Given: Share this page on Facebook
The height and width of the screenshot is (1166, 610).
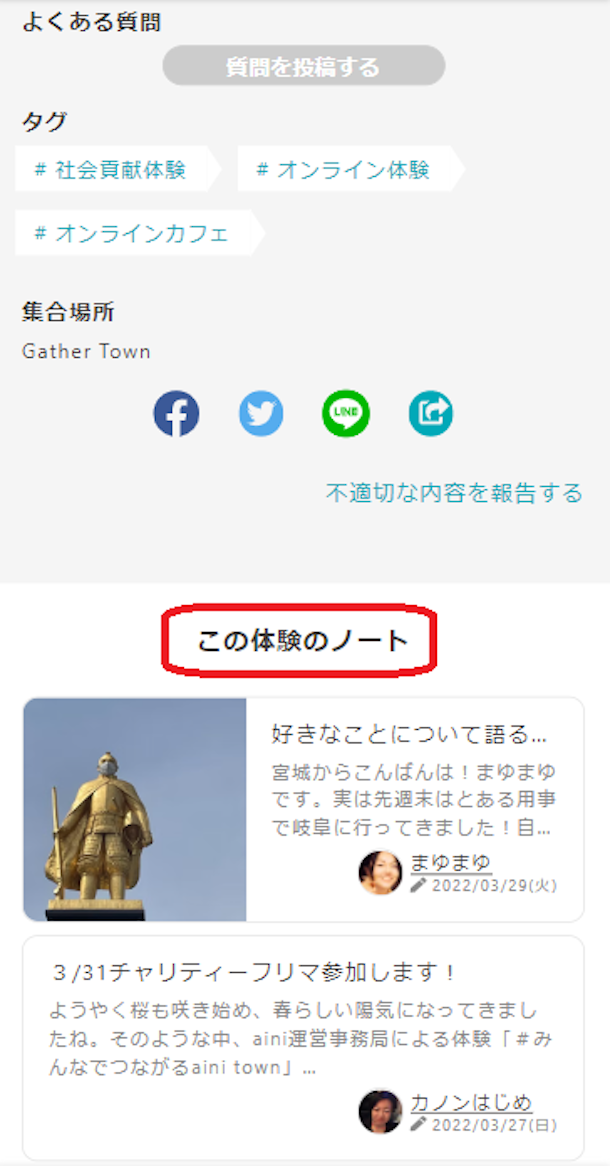Looking at the screenshot, I should click(176, 413).
